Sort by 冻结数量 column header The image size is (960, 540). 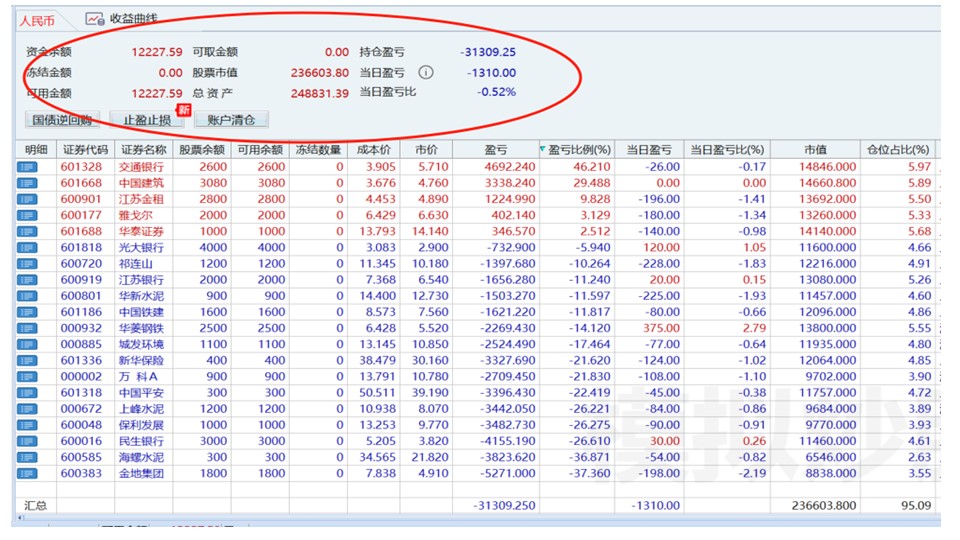click(318, 149)
